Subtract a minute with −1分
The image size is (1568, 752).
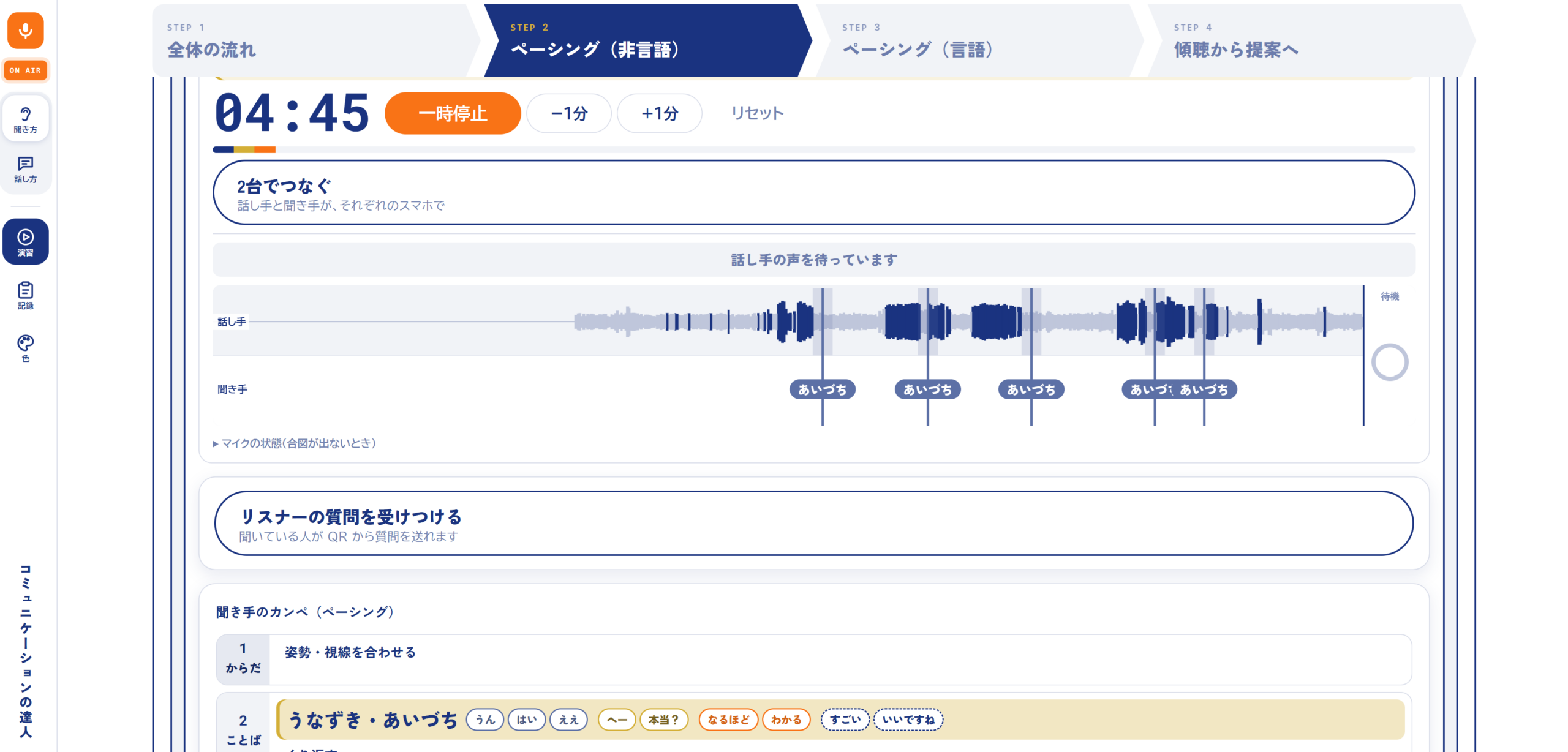[569, 113]
